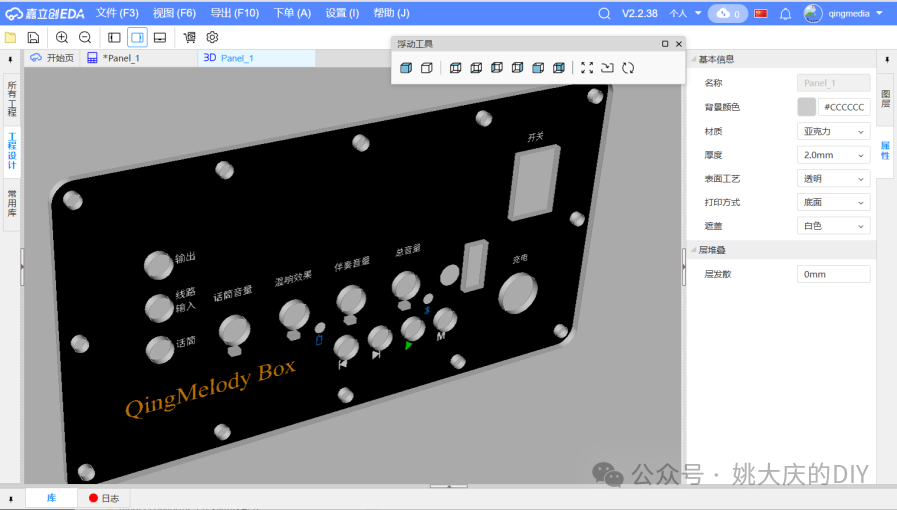The height and width of the screenshot is (510, 897).
Task: Click the 名称 Panel_1 field
Action: pyautogui.click(x=834, y=83)
